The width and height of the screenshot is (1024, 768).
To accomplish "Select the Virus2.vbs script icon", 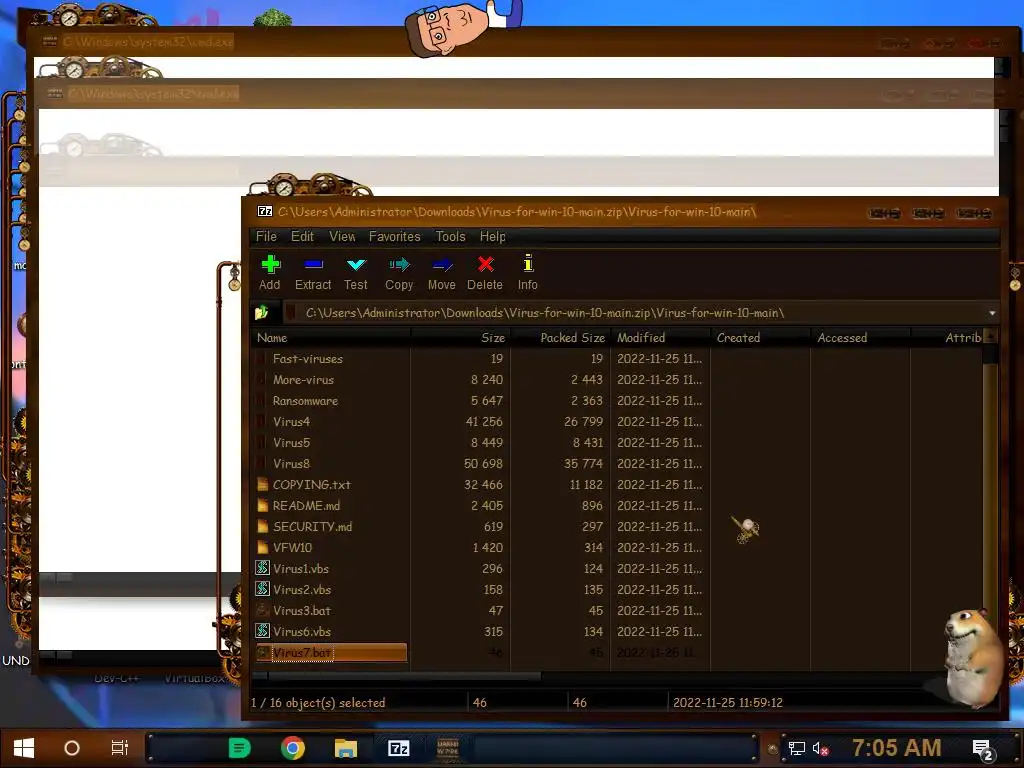I will pos(263,589).
